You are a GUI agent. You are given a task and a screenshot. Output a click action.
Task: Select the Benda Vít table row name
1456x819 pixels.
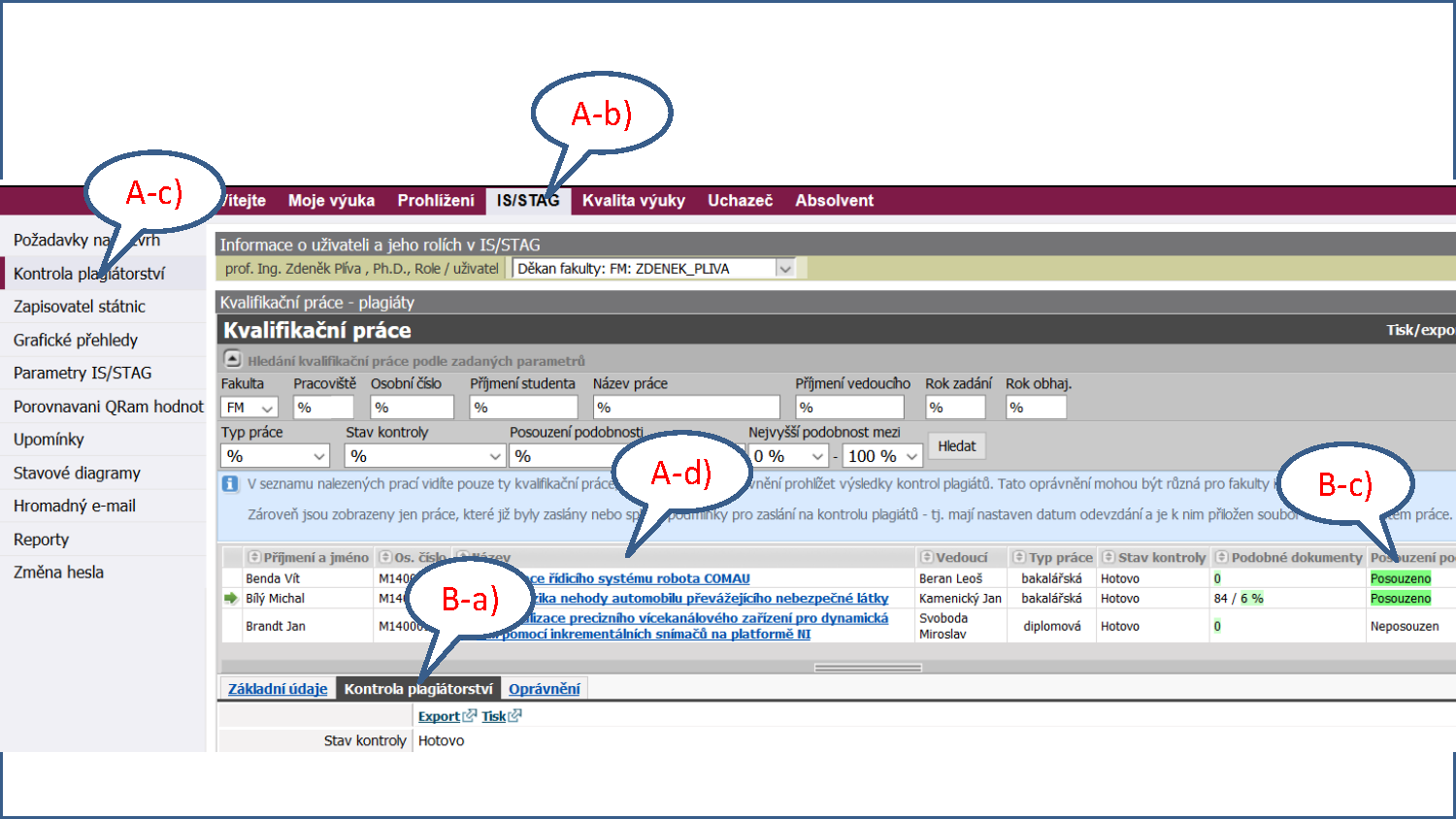(x=273, y=578)
